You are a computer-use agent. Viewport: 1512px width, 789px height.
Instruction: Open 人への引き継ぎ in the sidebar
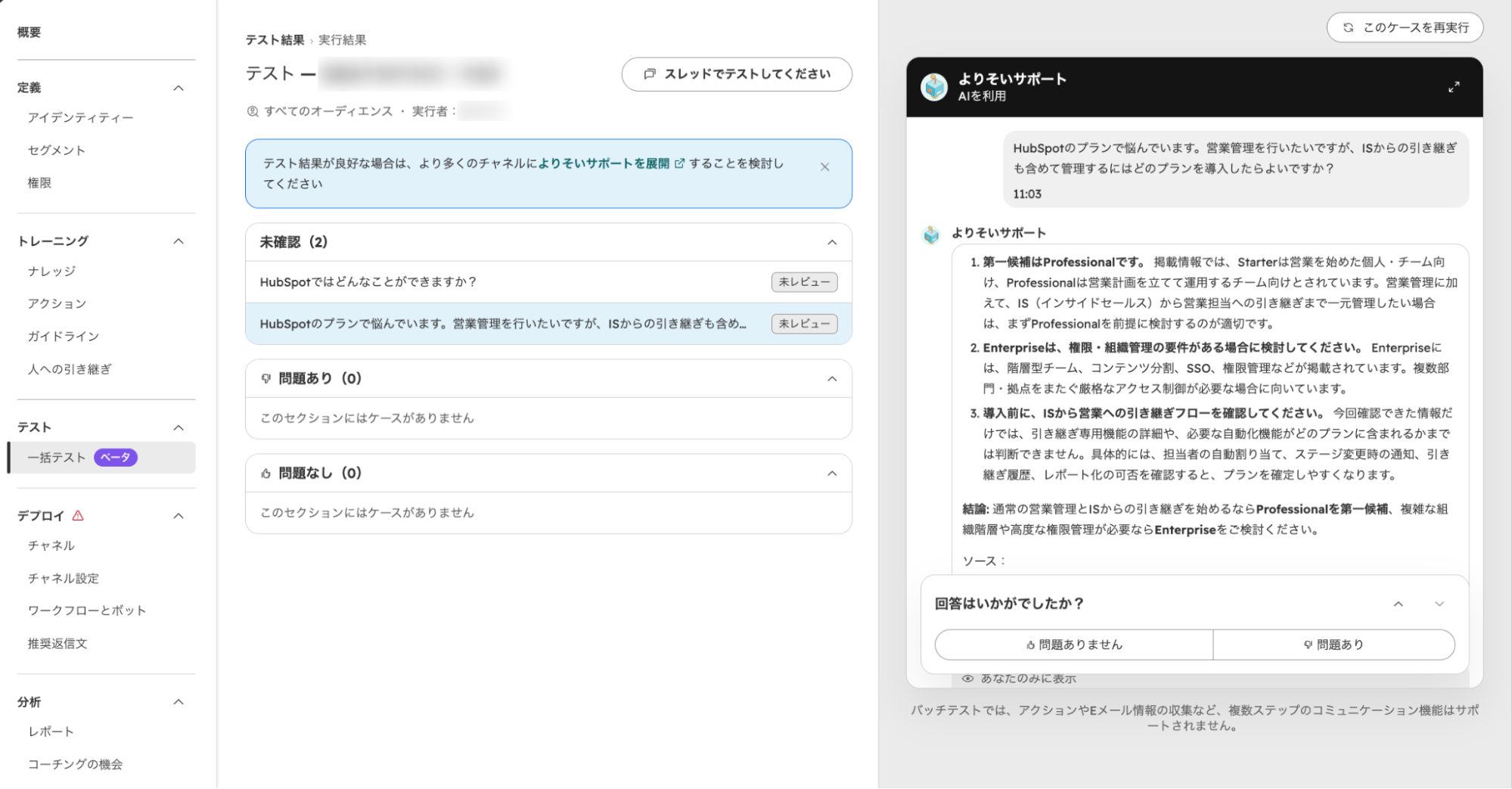[70, 369]
